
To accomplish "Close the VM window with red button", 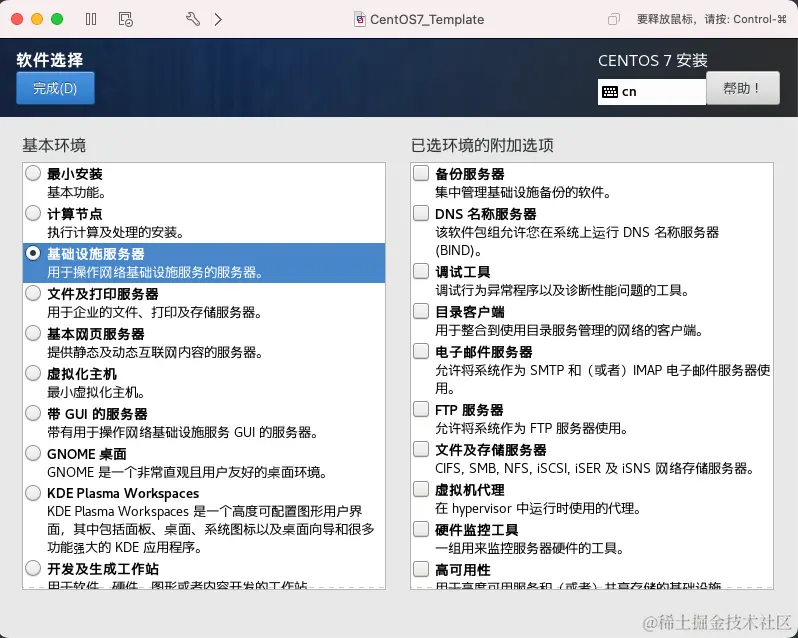I will coord(17,19).
